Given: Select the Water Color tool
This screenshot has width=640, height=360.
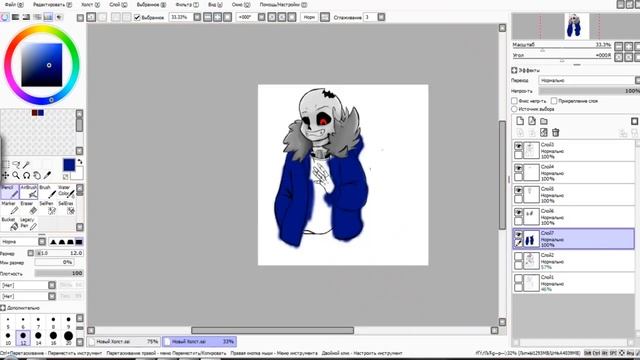Looking at the screenshot, I should [66, 192].
